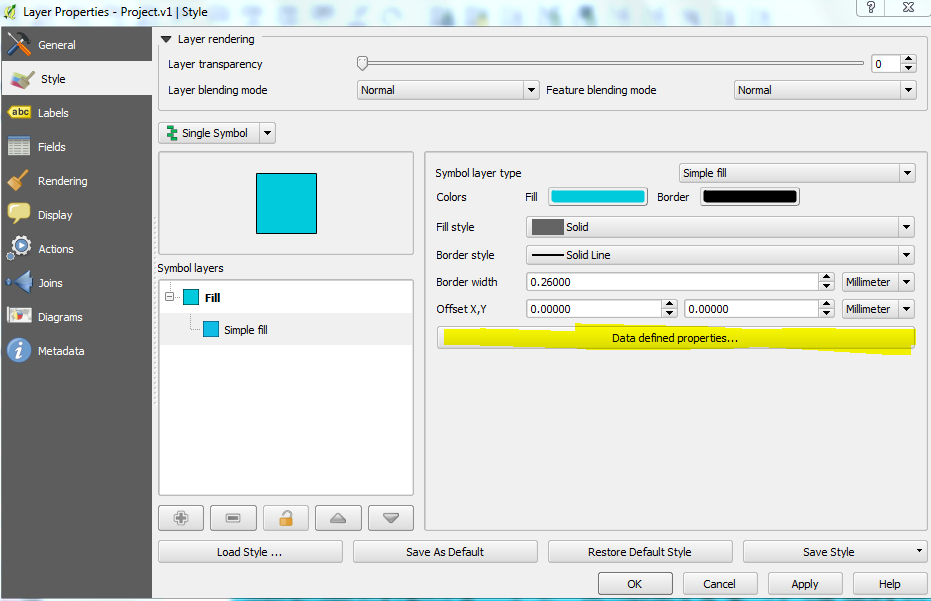Decrease Offset Y with down arrow
The image size is (931, 601).
point(826,313)
